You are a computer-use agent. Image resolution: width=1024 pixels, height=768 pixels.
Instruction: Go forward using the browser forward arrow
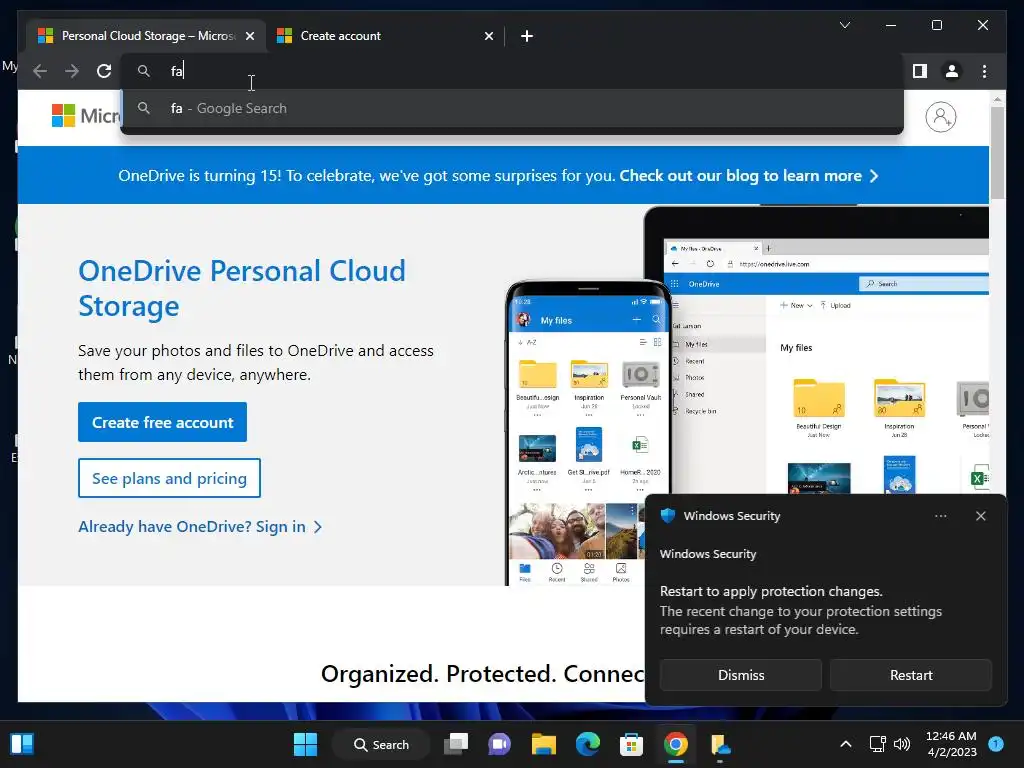72,71
